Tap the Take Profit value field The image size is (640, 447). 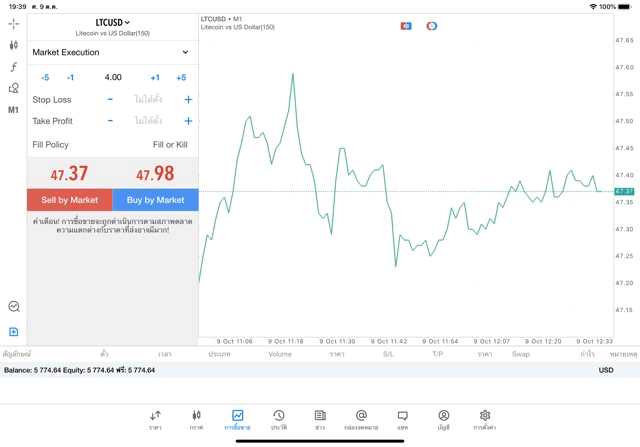click(148, 120)
